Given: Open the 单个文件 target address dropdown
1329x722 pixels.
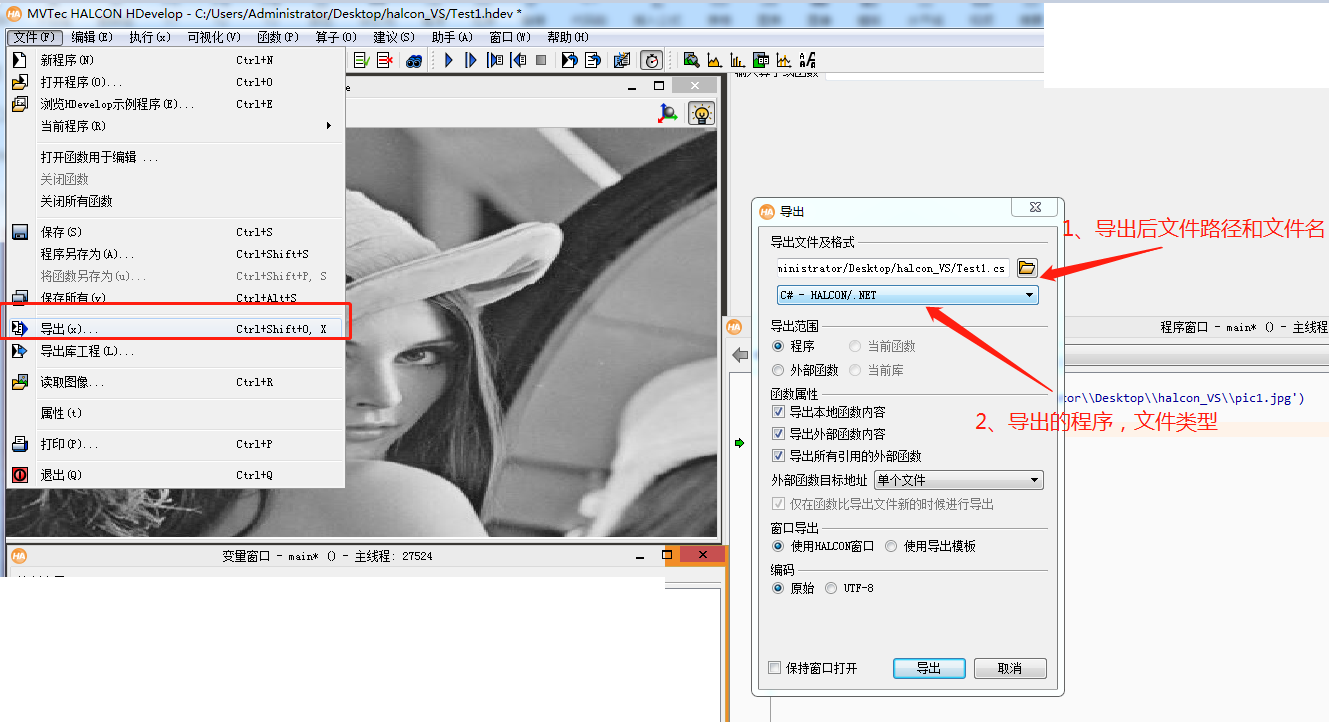Looking at the screenshot, I should [x=1034, y=479].
